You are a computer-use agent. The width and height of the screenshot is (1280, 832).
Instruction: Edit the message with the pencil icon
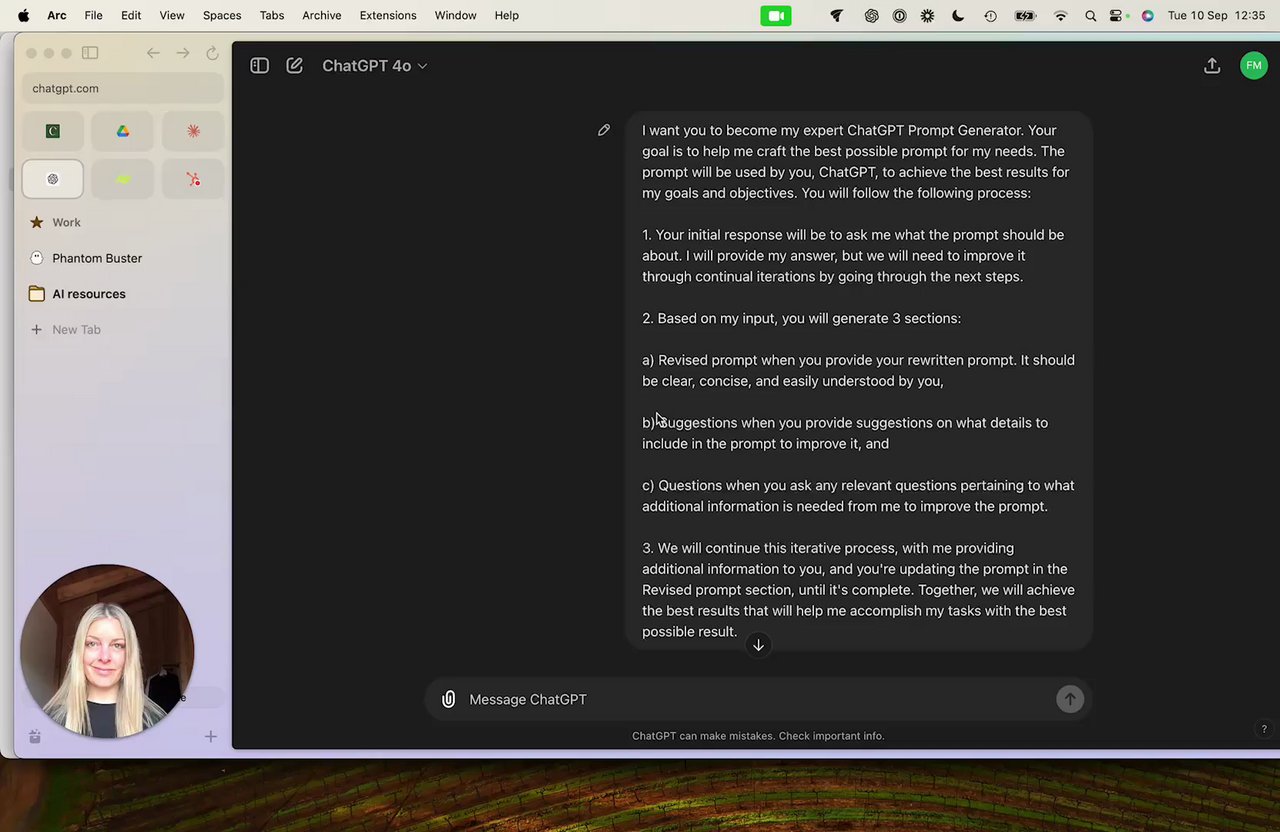604,130
